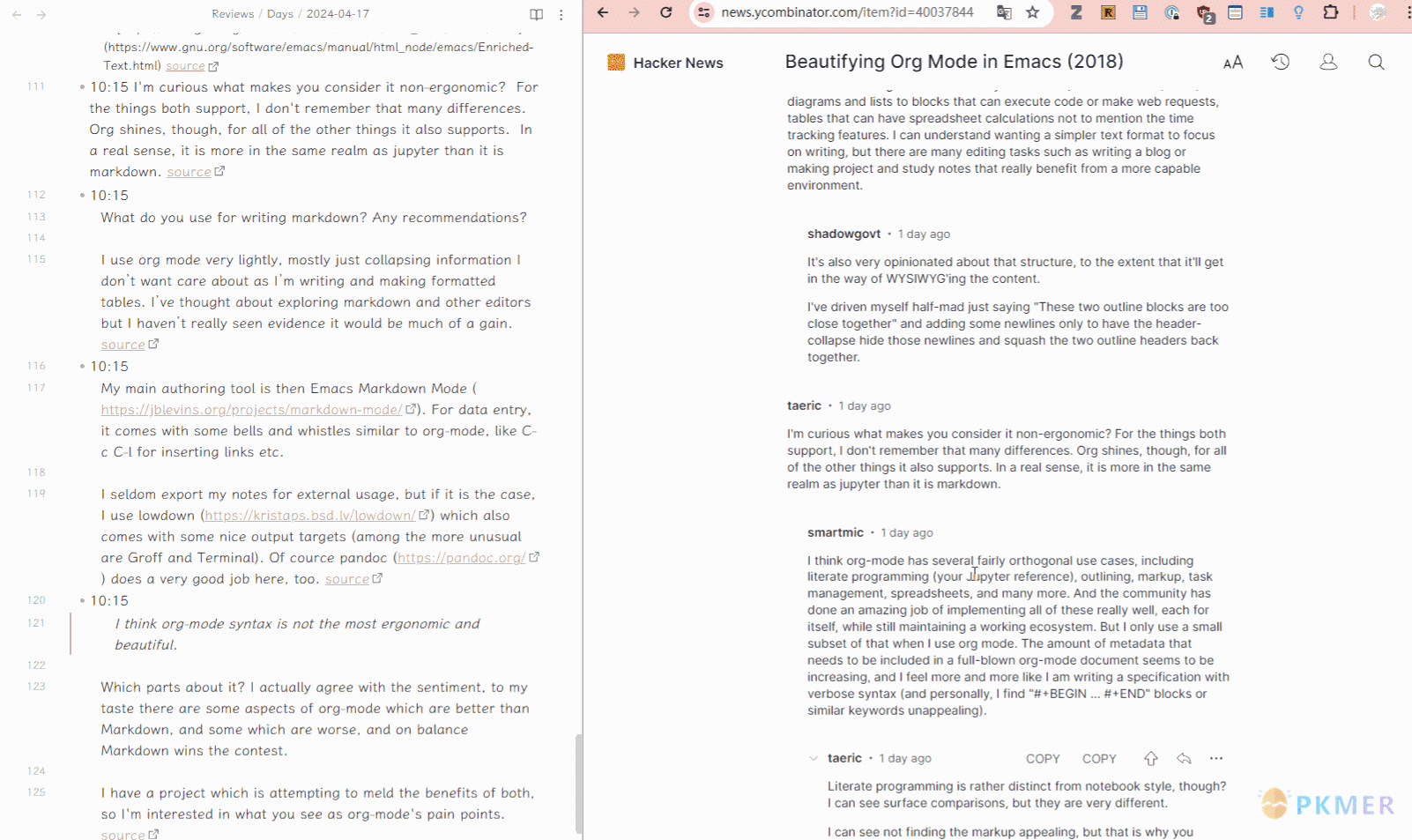Open the user account icon on Hacker News

(1328, 62)
